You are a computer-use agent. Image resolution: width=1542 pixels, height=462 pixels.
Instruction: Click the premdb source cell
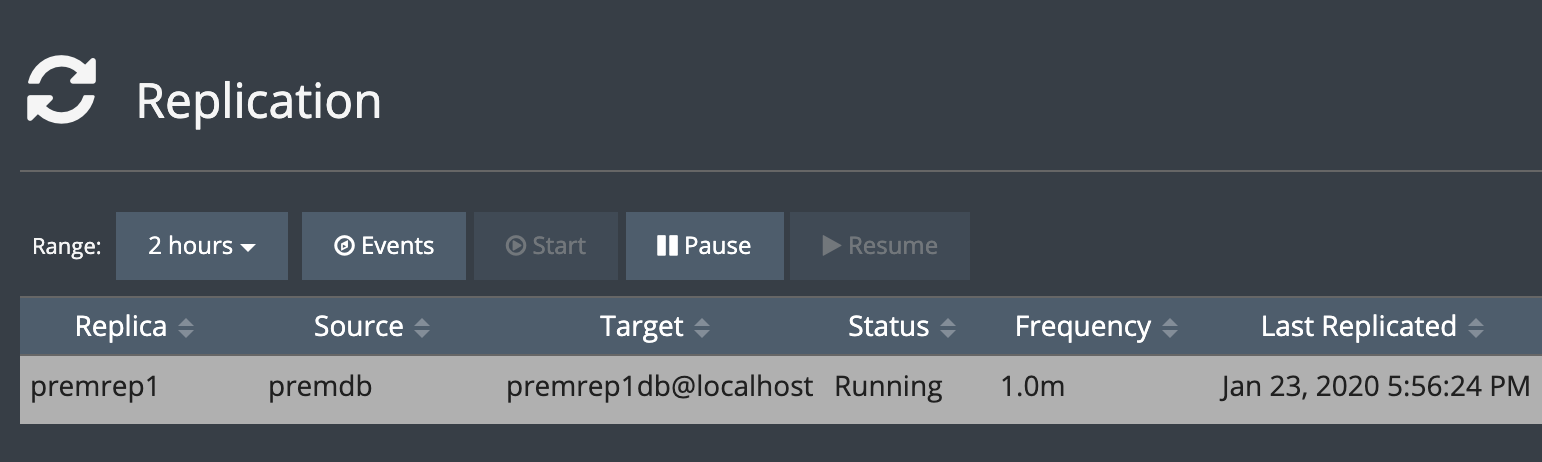tap(320, 387)
